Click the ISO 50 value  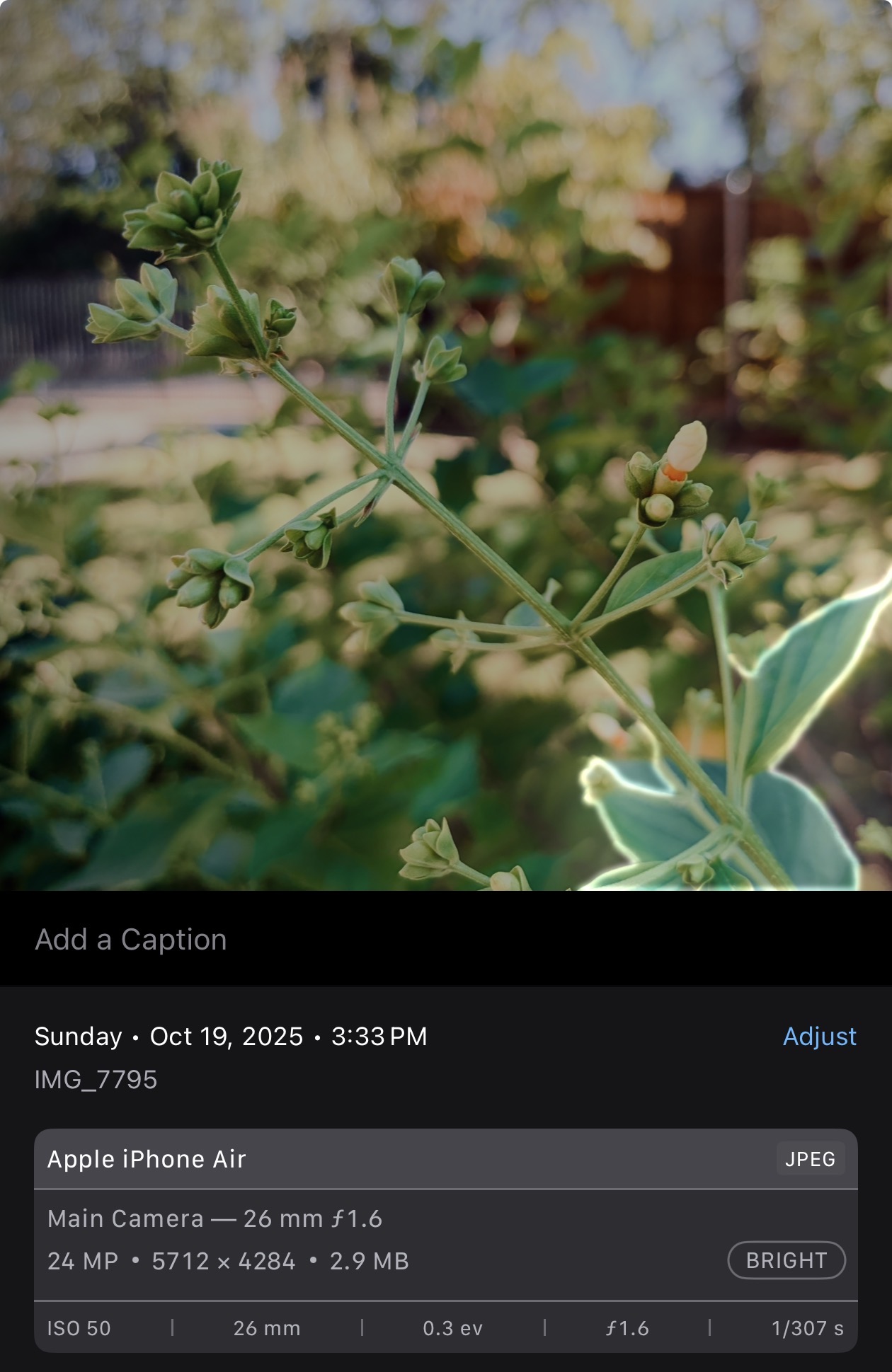[79, 1328]
